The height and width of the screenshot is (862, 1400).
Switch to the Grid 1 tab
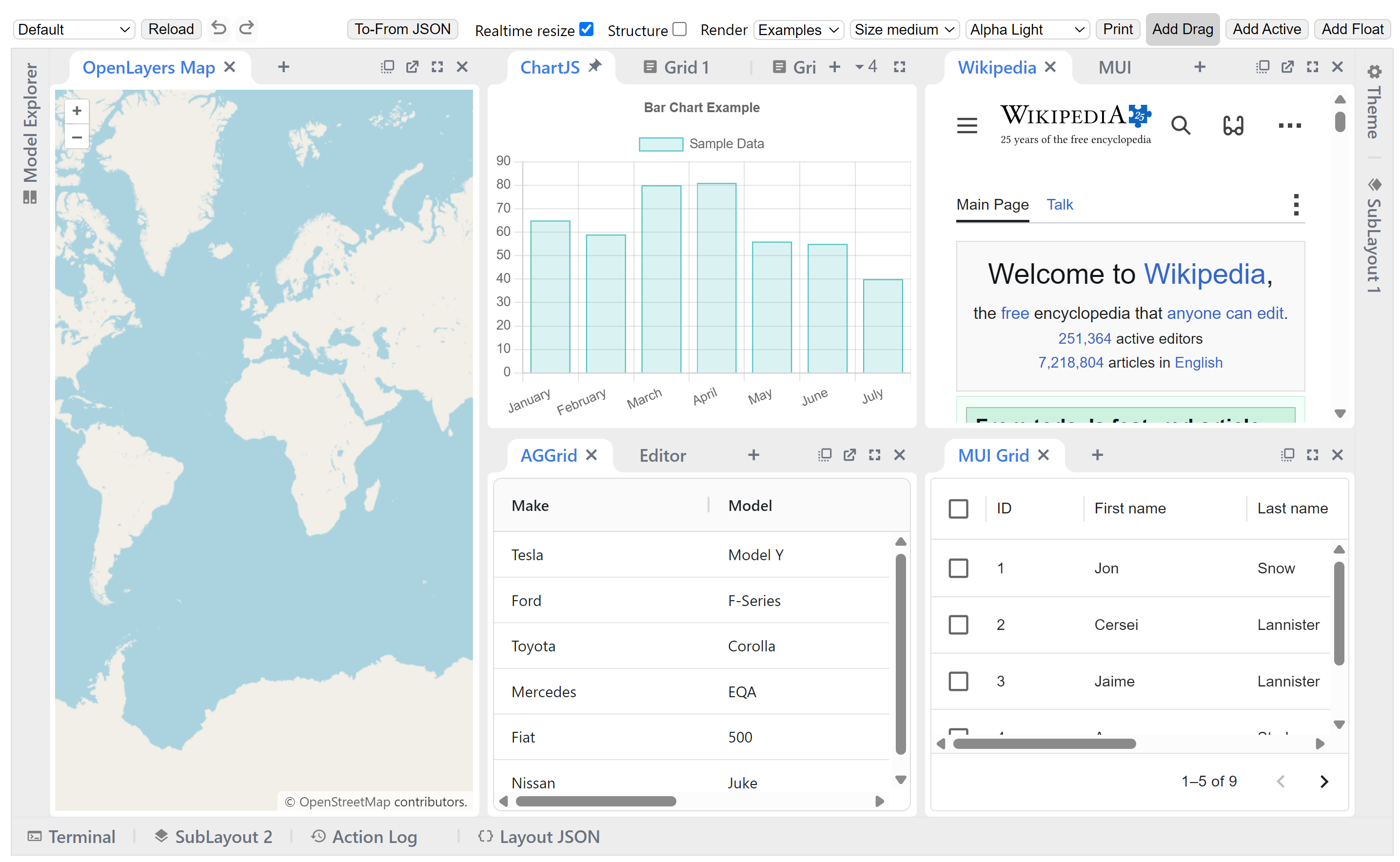677,67
